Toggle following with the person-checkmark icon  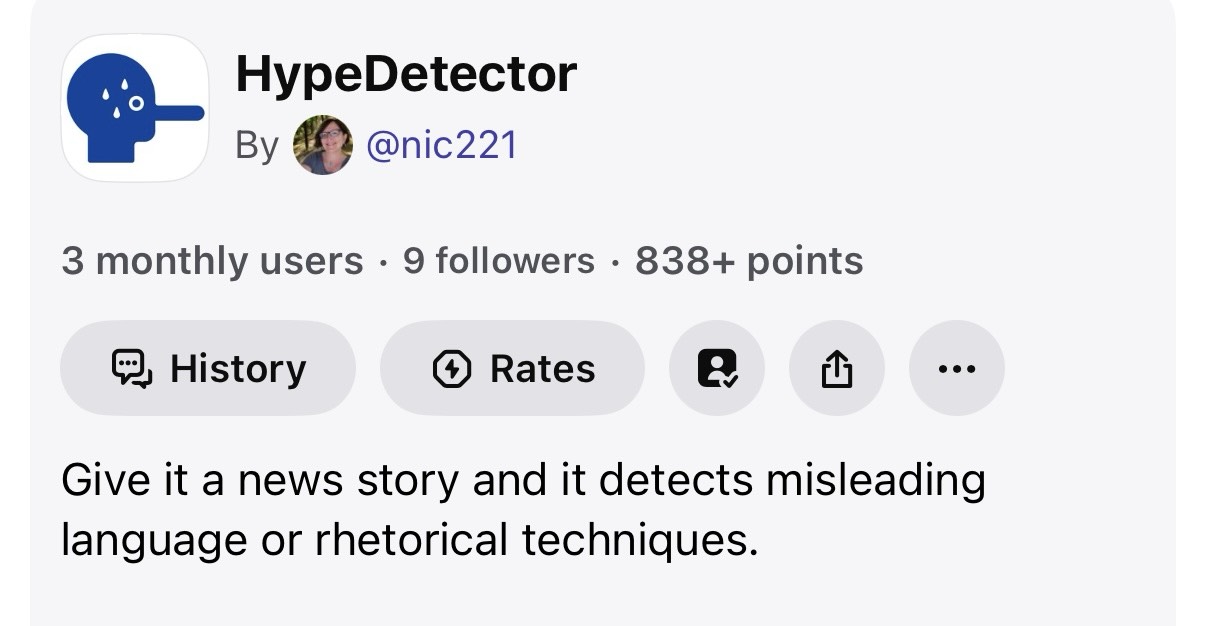pos(717,368)
